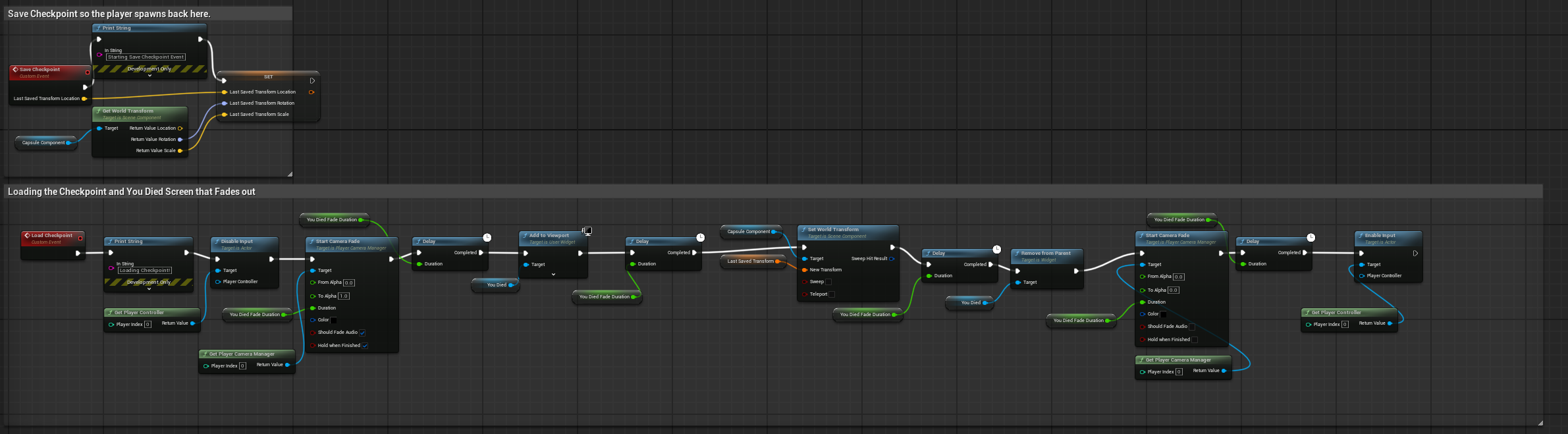Click the Player Controller pin on Disable Input
The width and height of the screenshot is (1568, 434).
(x=218, y=282)
